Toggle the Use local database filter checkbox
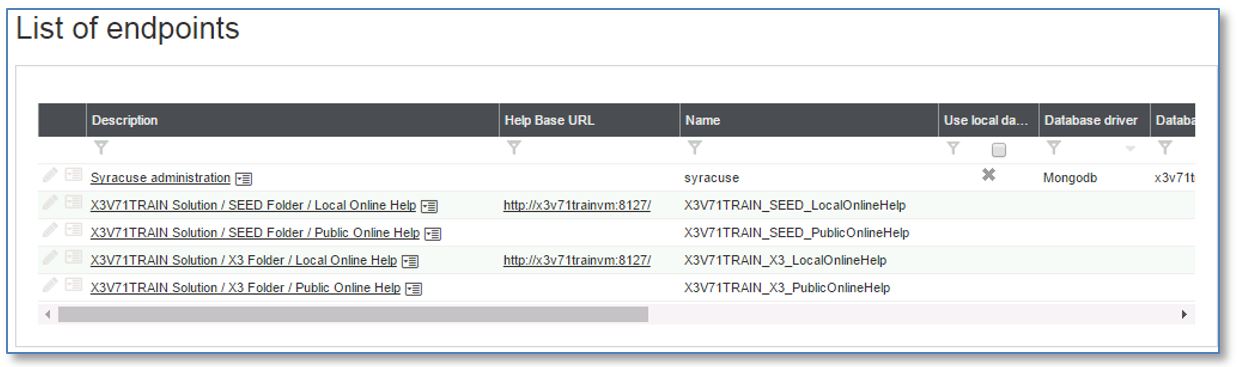The width and height of the screenshot is (1237, 367). [997, 149]
